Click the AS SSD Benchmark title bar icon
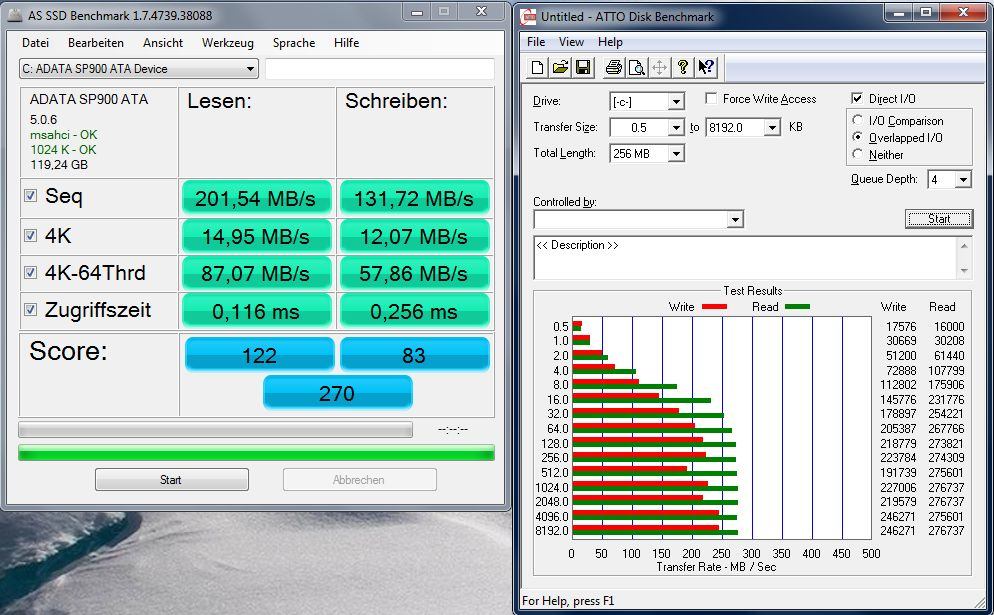 tap(15, 15)
